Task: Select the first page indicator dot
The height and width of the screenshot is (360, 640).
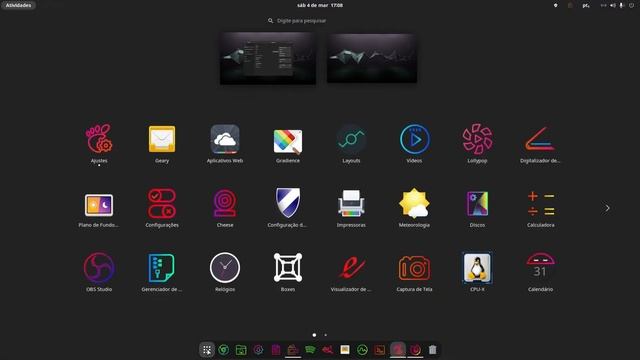Action: click(x=314, y=335)
